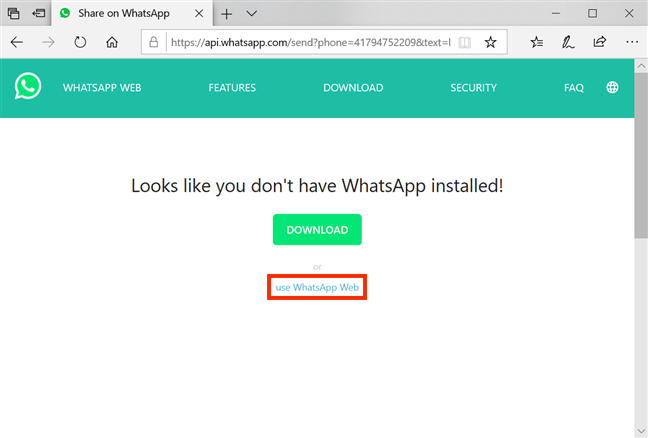Minimize the browser window
Viewport: 648px width, 438px height.
556,13
